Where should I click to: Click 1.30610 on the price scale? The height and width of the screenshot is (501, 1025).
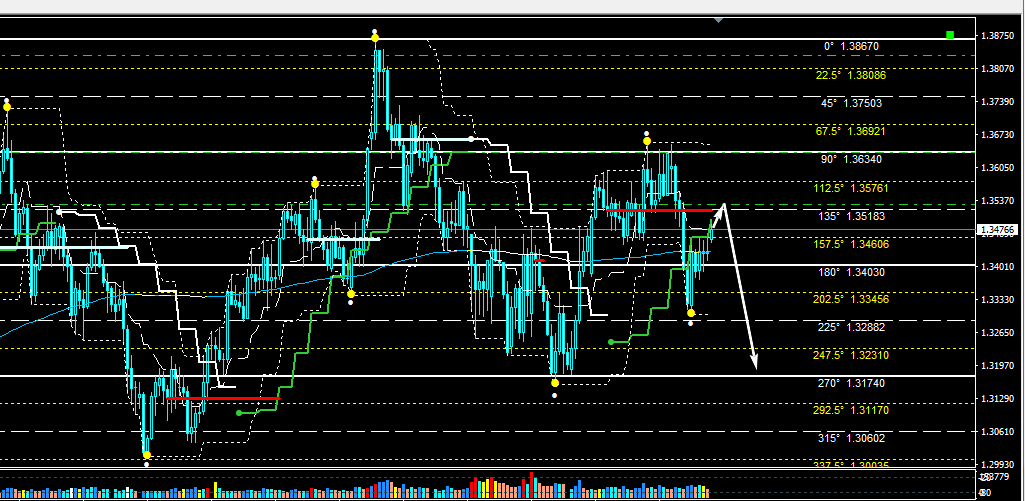tap(998, 432)
